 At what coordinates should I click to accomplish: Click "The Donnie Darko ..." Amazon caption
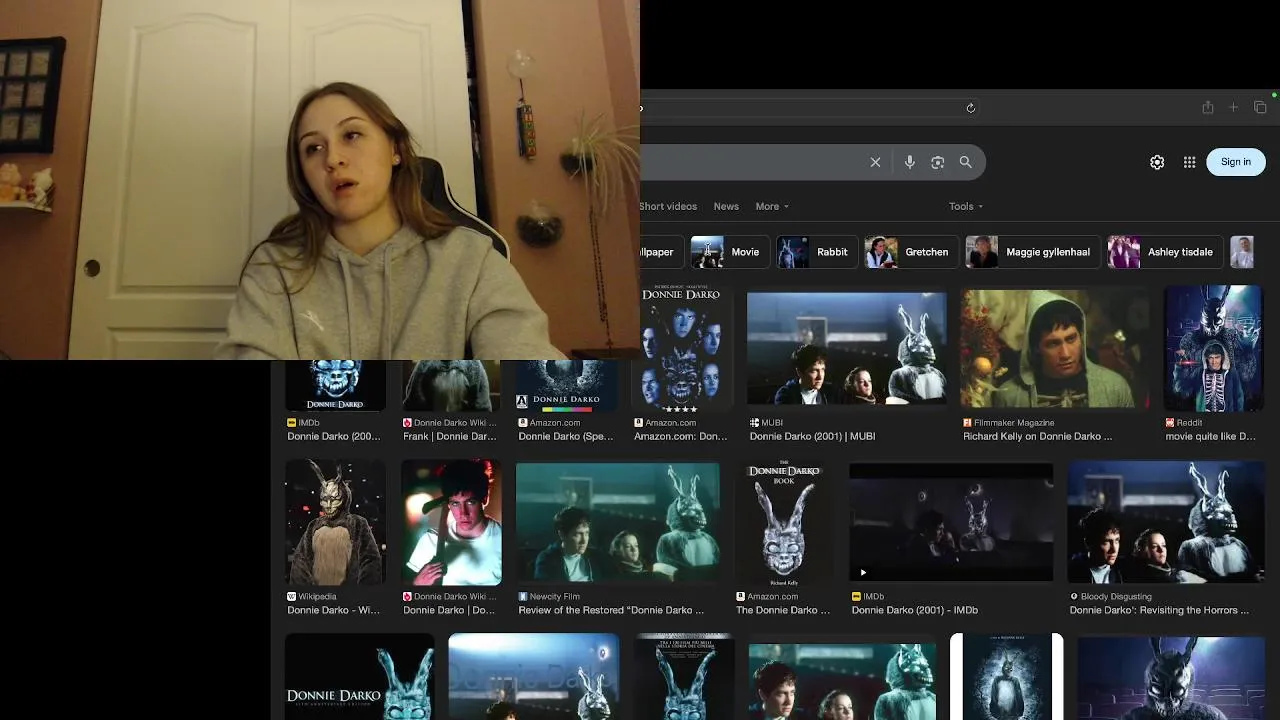point(782,610)
